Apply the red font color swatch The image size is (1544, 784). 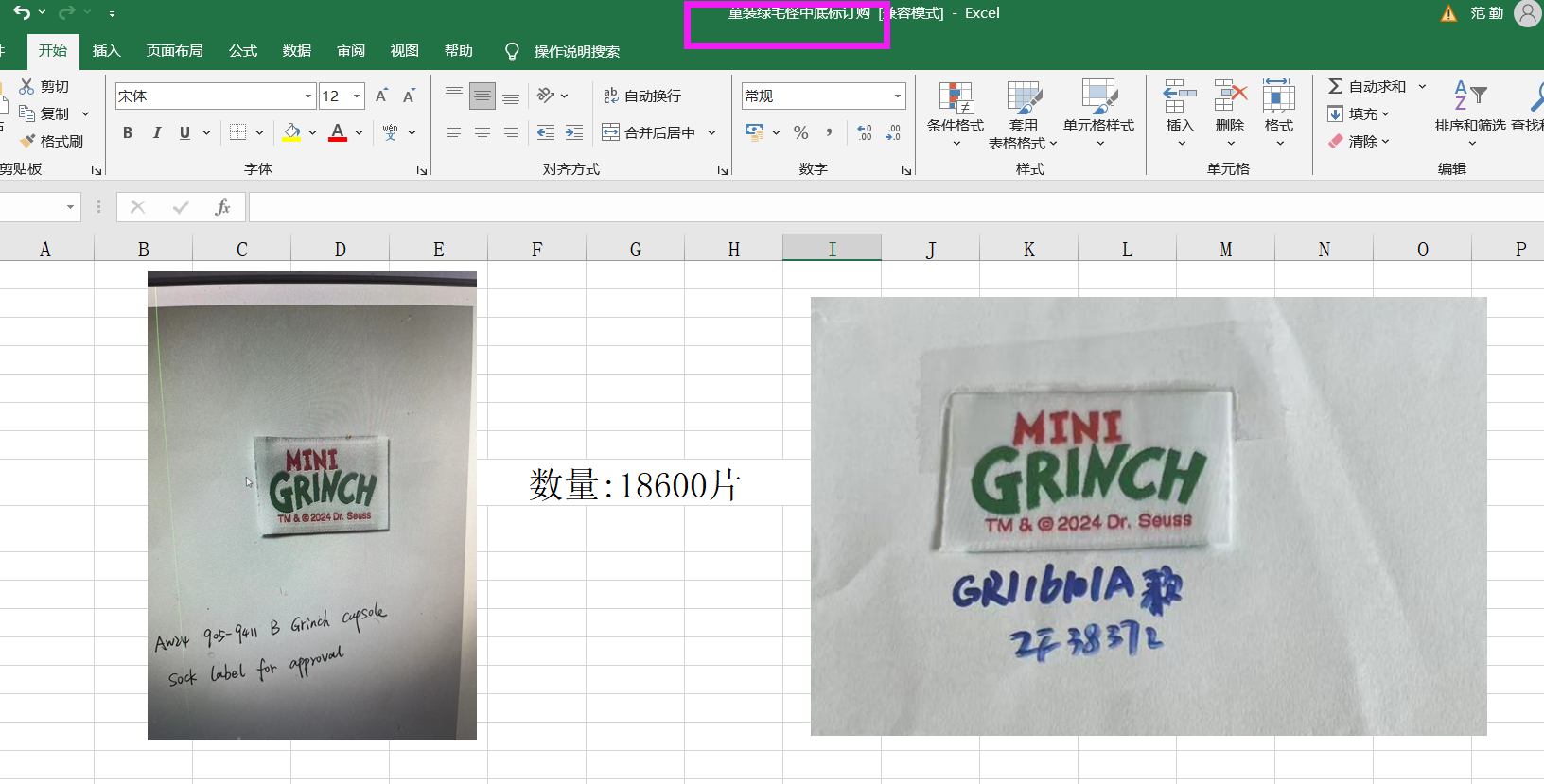pos(338,132)
